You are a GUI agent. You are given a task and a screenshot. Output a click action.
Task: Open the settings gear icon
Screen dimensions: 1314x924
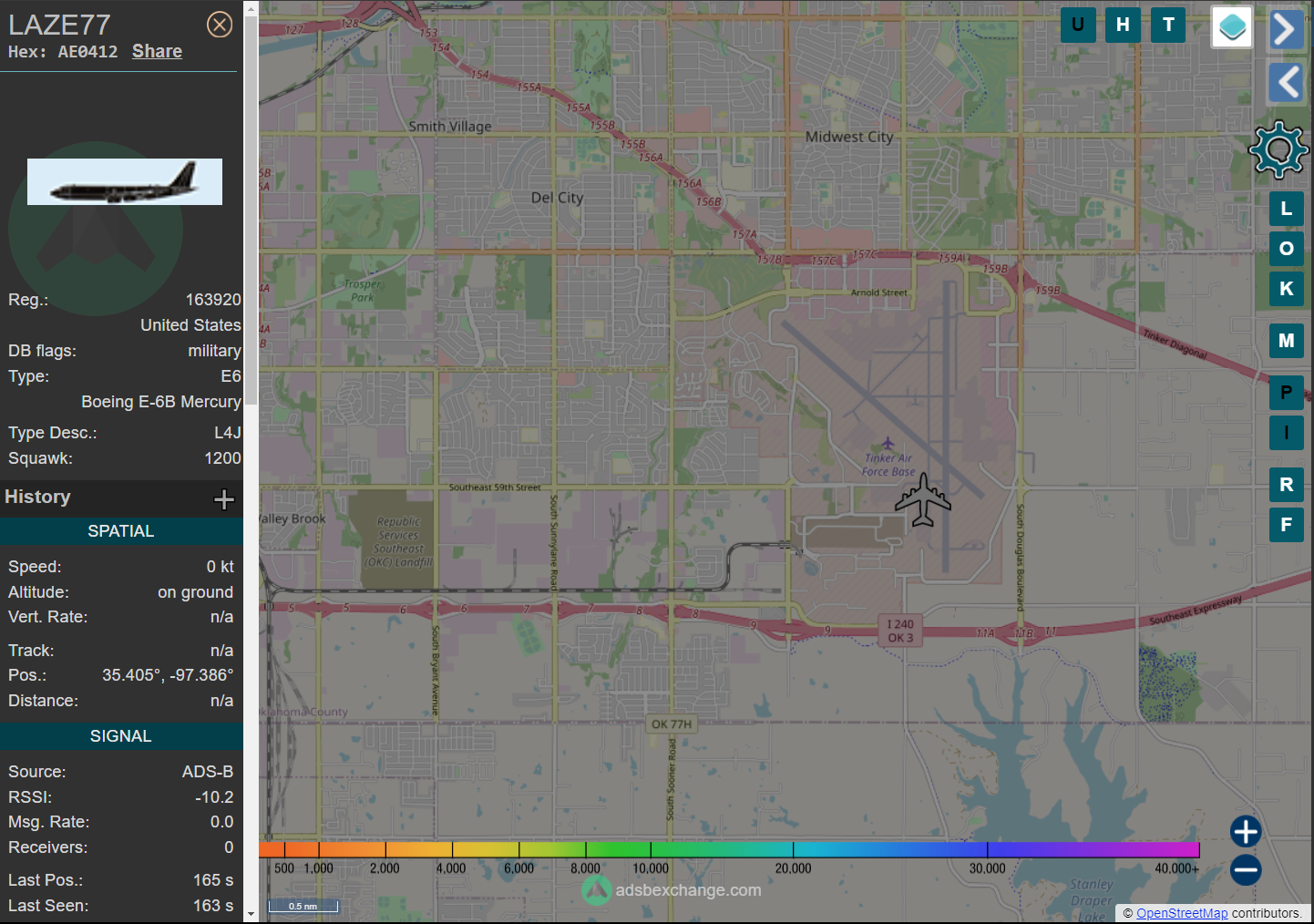click(1278, 149)
